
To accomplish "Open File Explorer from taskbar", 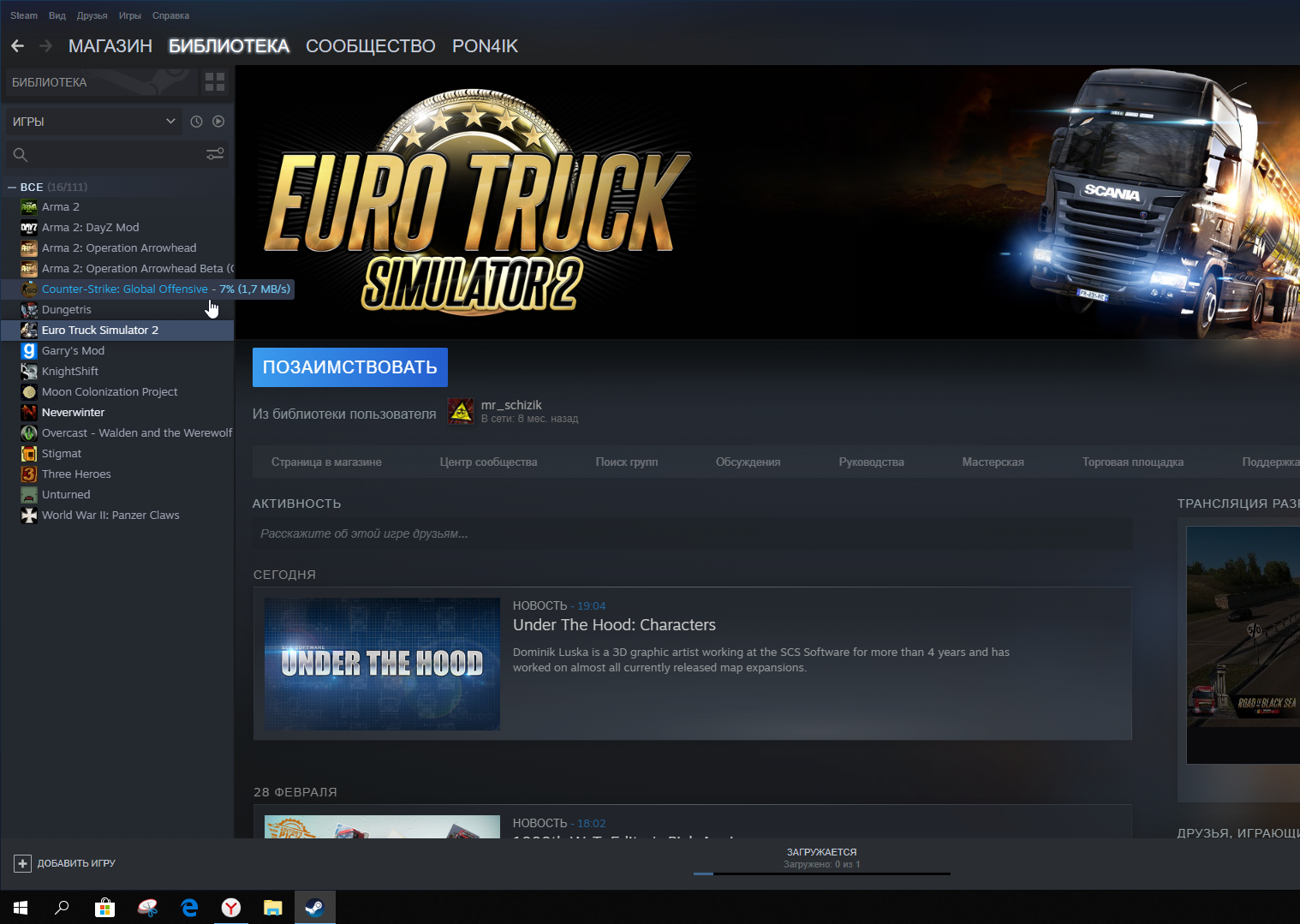I will (273, 908).
